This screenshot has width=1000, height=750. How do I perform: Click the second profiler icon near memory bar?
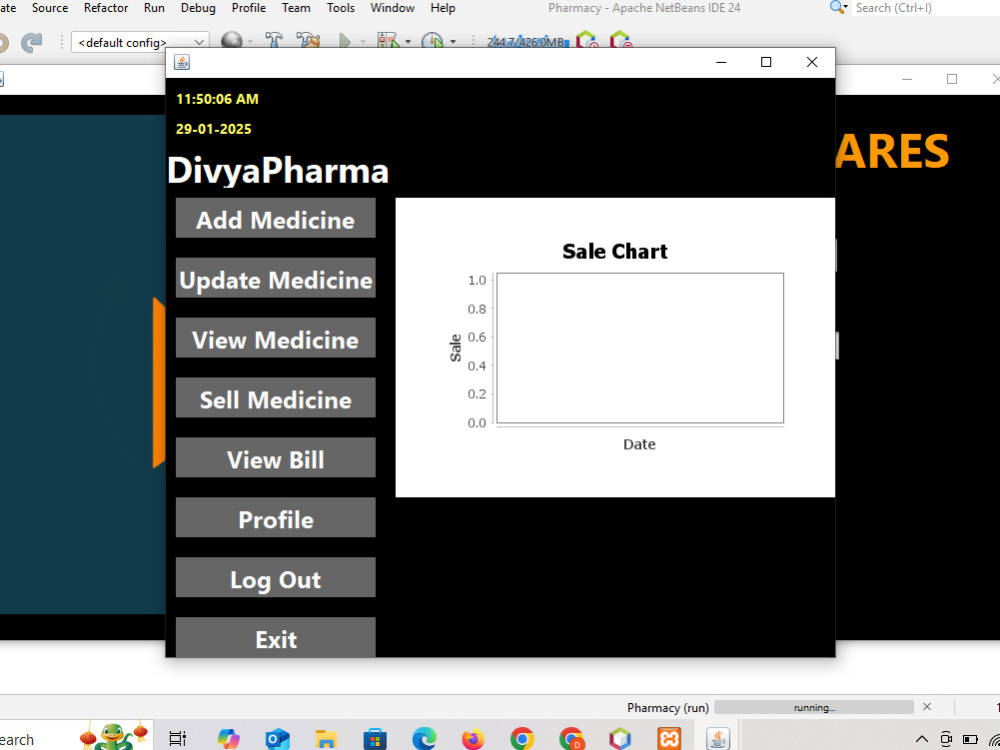click(x=621, y=41)
